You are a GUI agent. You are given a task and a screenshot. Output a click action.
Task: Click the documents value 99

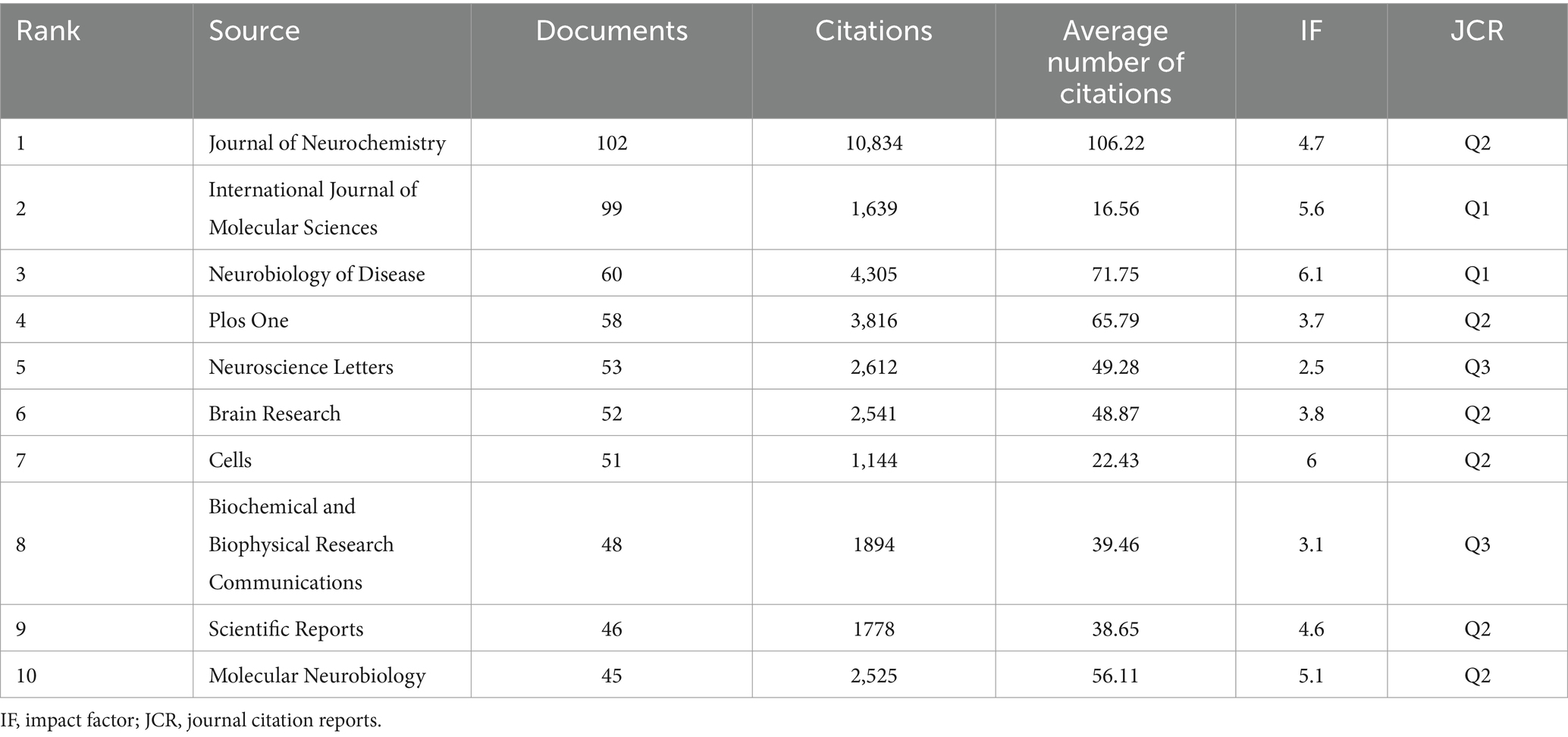(x=611, y=209)
